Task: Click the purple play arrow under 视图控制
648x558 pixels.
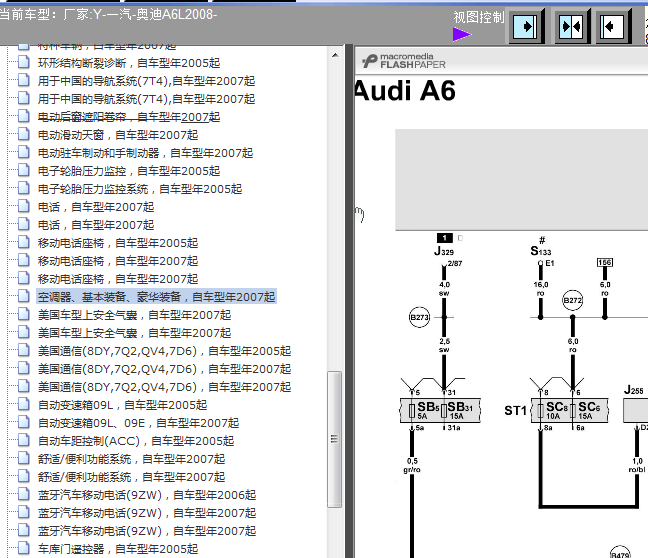Action: click(x=462, y=34)
